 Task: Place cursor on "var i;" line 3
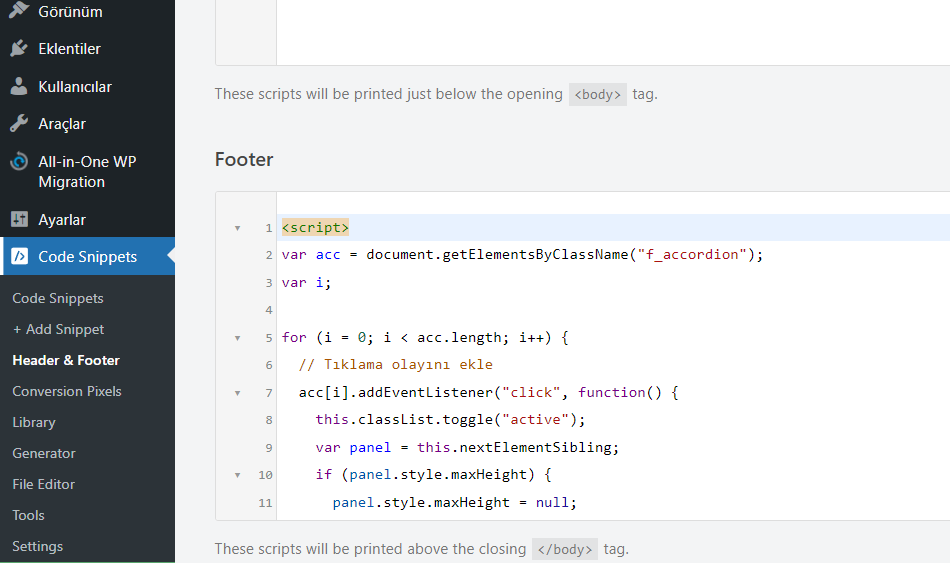[306, 282]
